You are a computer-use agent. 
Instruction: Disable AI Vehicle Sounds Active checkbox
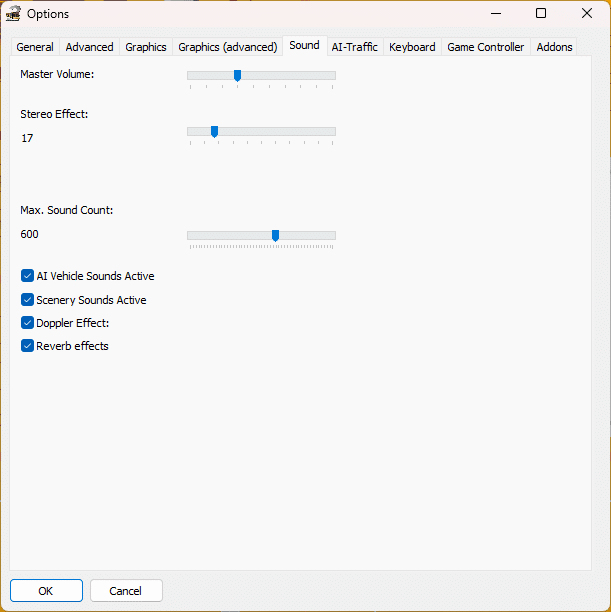click(x=28, y=276)
